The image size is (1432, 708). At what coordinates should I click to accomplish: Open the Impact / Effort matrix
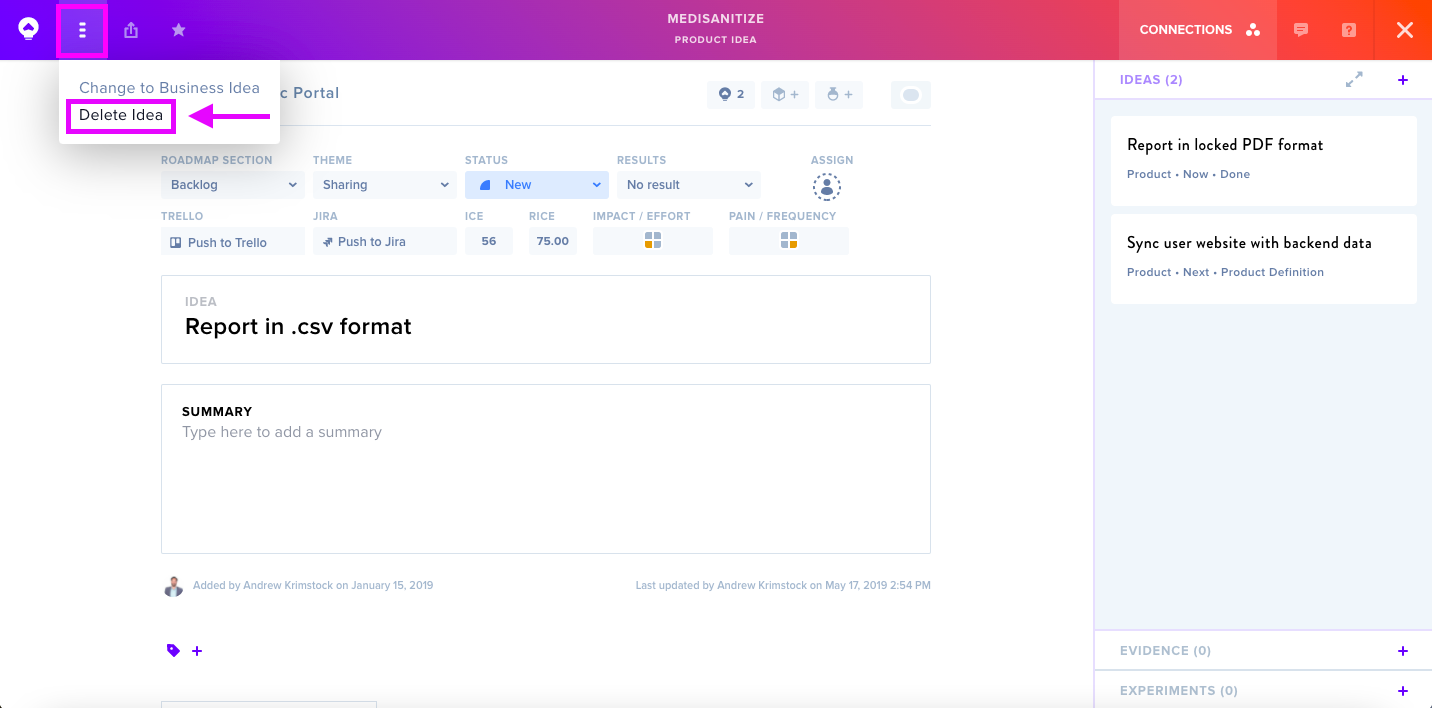653,240
